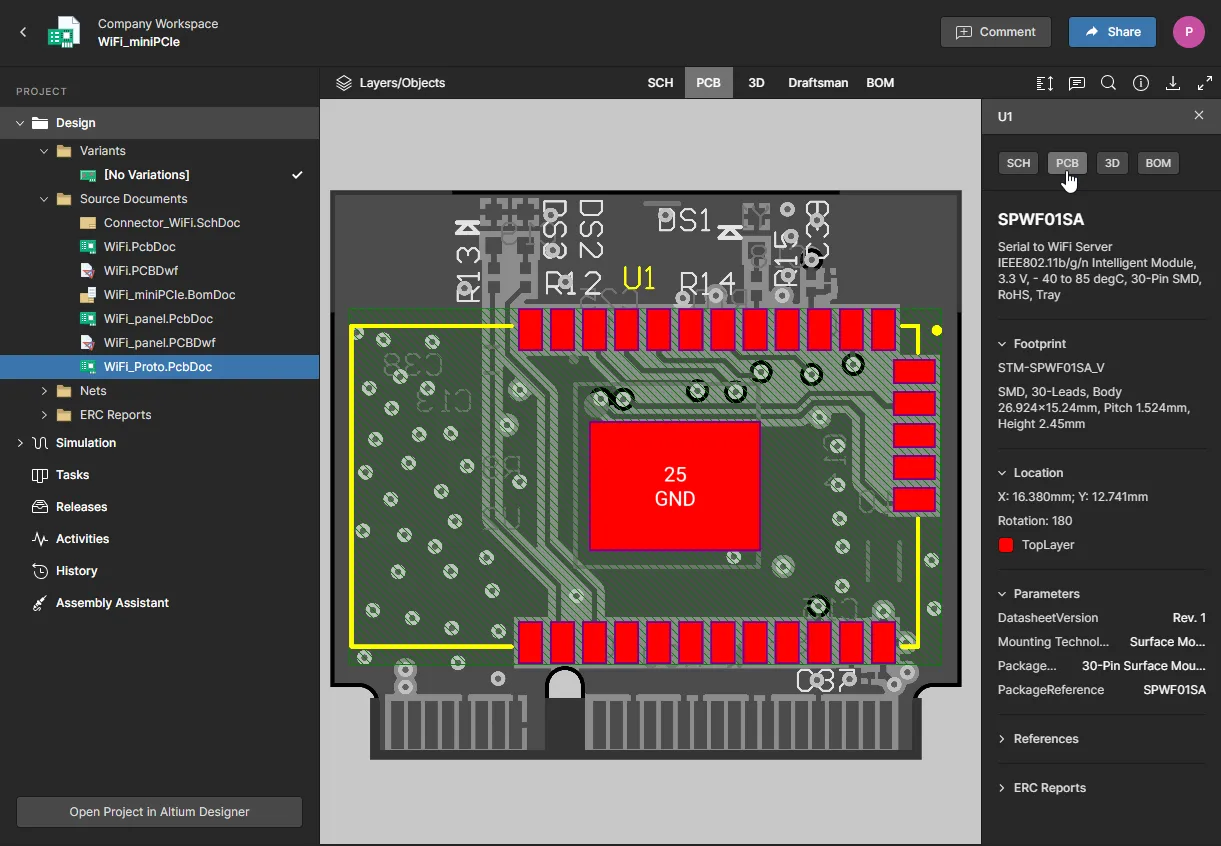1221x846 pixels.
Task: Open the info panel icon
Action: [1140, 83]
